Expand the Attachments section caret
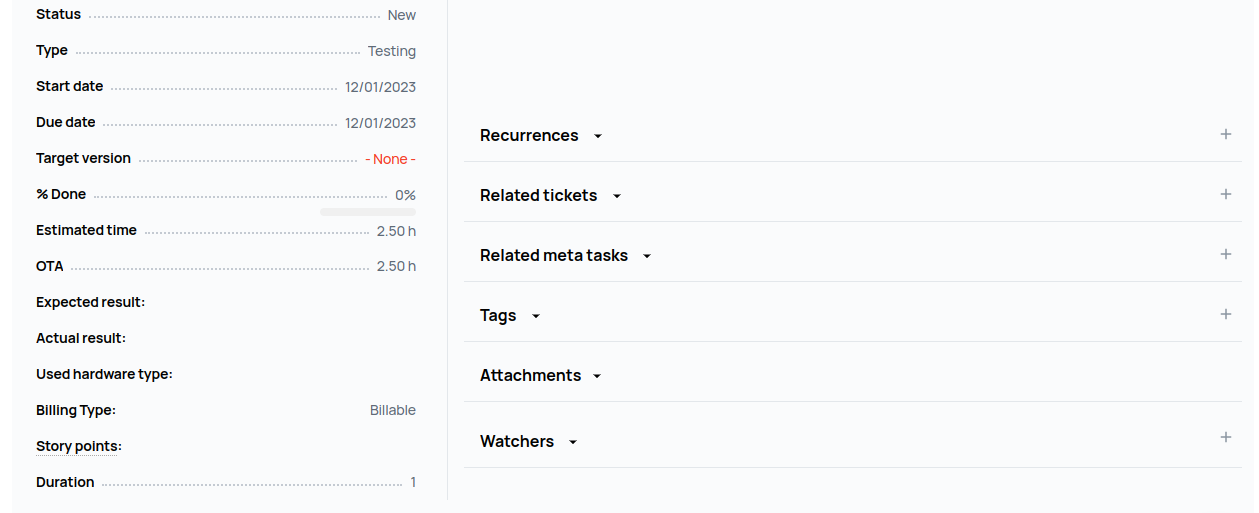Screen dimensions: 1259x513 597,376
